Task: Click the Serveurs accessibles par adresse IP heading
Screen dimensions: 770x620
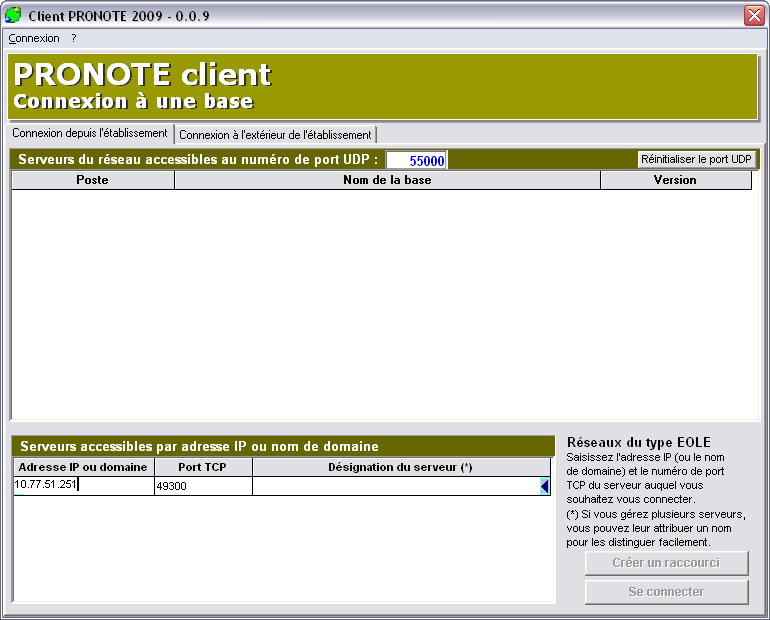Action: [199, 446]
